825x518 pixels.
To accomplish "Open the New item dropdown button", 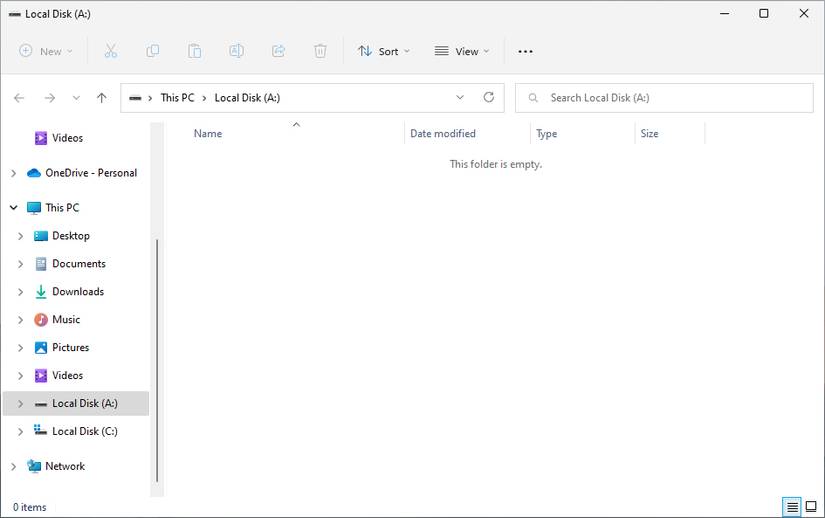I will coord(46,51).
